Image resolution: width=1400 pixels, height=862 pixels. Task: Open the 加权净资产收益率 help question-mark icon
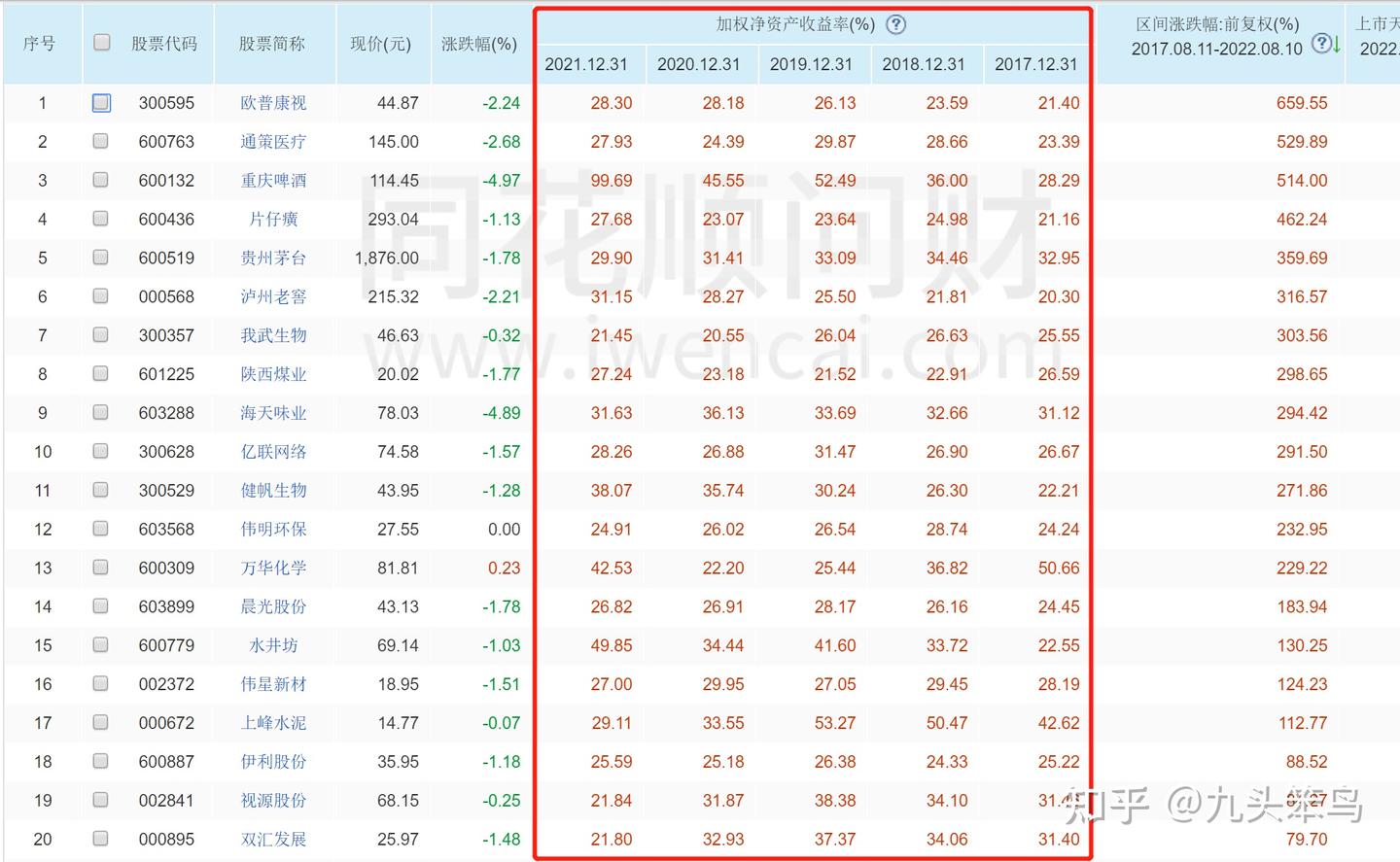pos(894,25)
